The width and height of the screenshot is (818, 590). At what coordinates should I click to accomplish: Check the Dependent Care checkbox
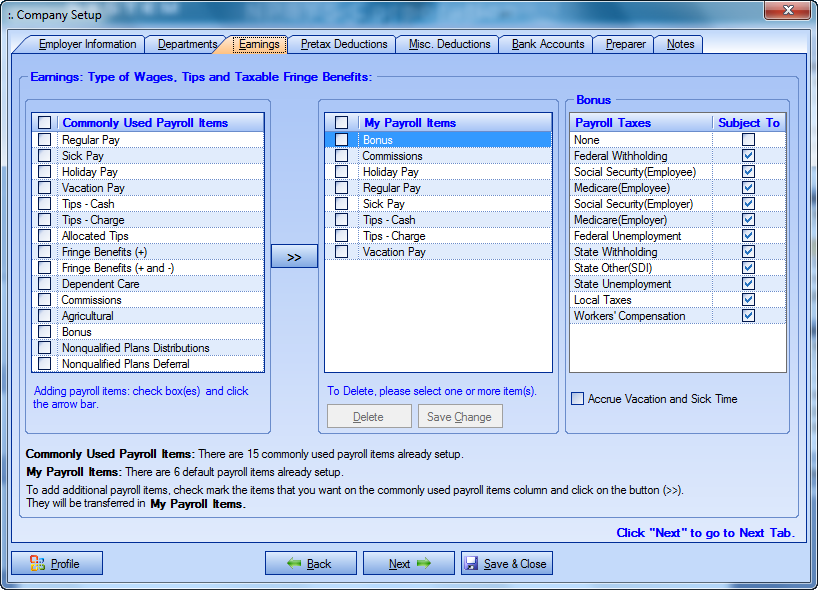pyautogui.click(x=44, y=284)
